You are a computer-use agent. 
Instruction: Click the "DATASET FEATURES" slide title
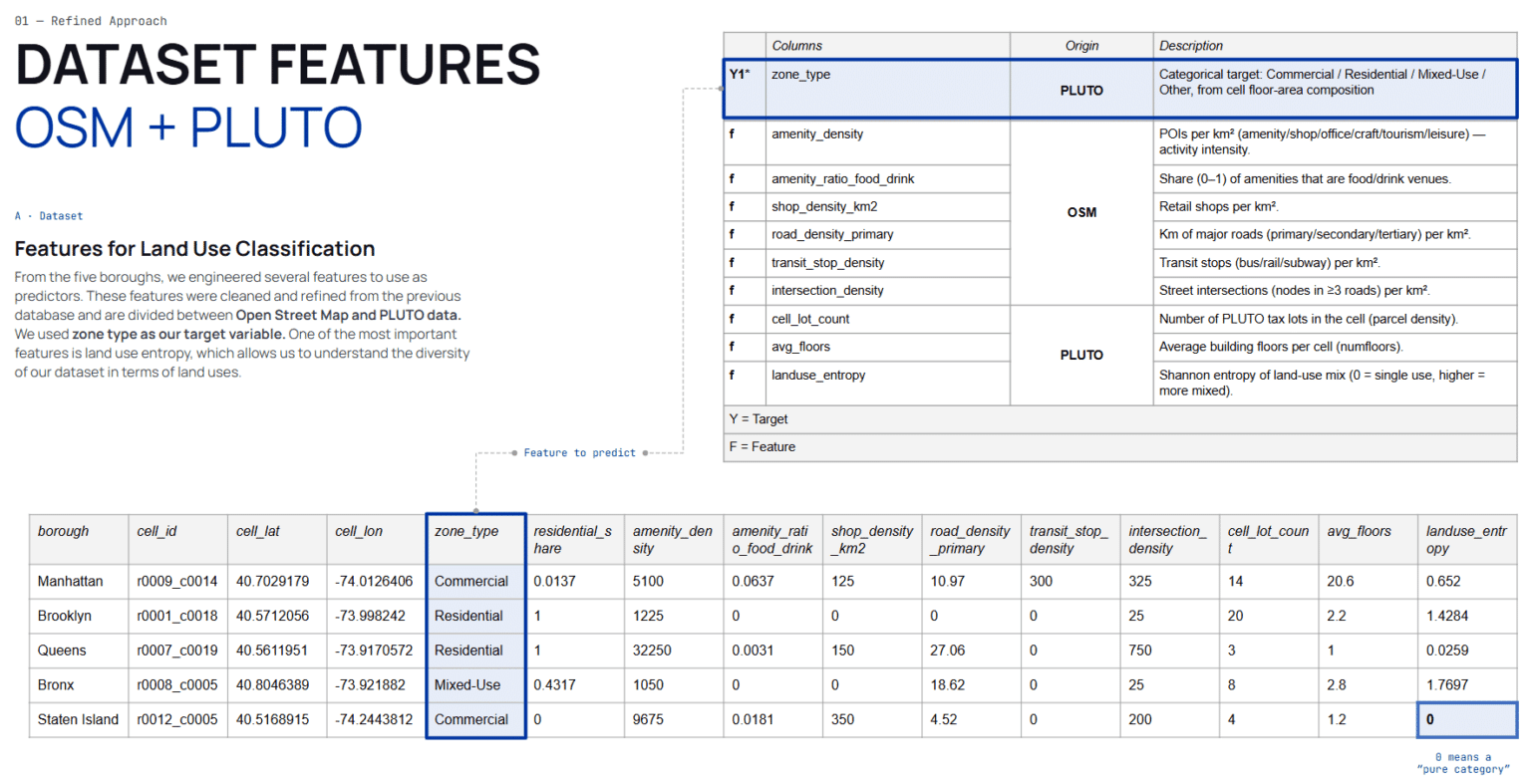click(277, 65)
